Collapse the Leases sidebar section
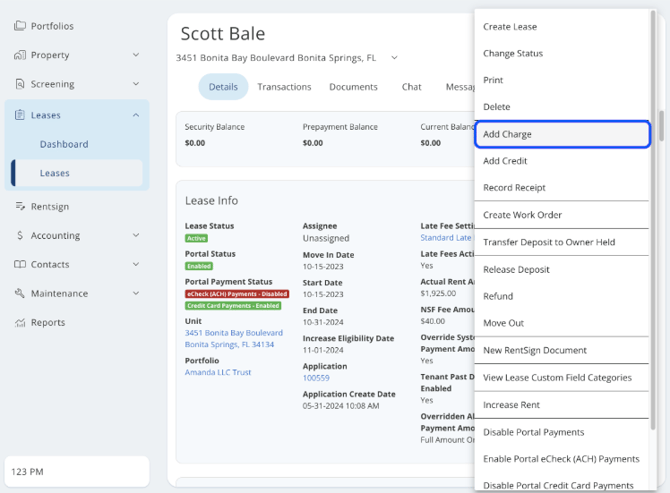This screenshot has width=670, height=493. point(136,115)
